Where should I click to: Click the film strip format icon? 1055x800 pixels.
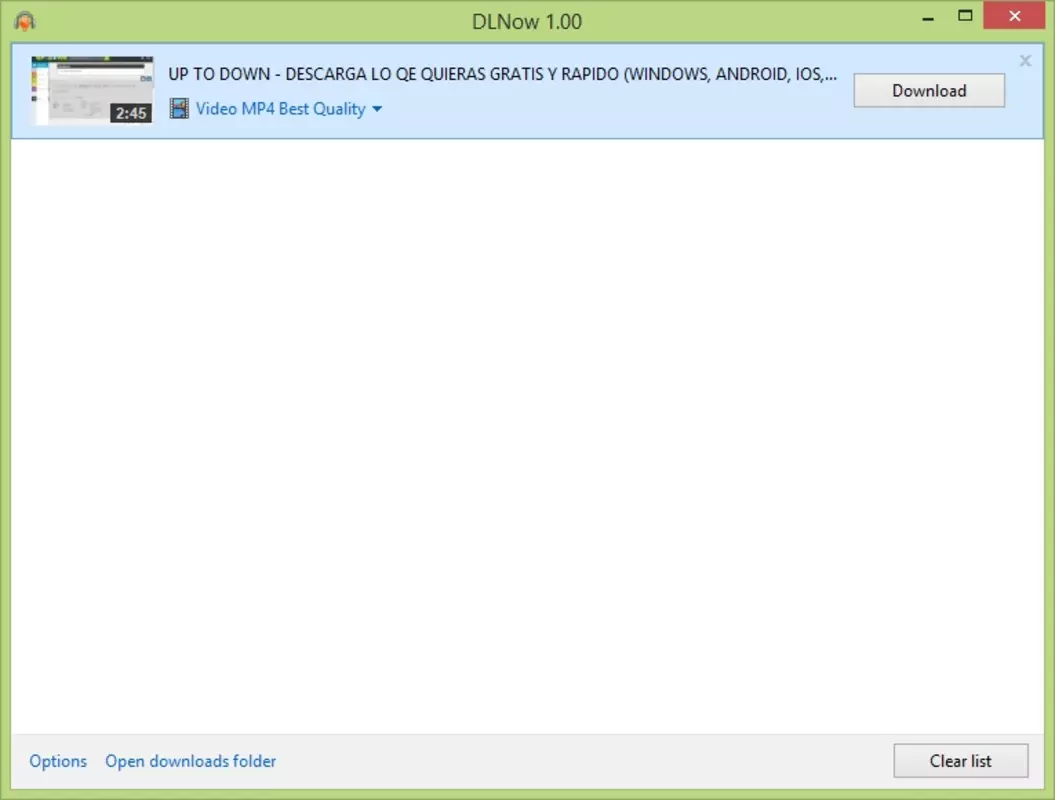click(x=179, y=108)
